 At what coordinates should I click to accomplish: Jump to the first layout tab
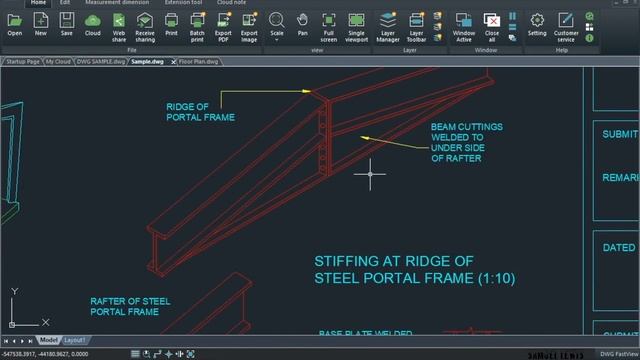(6, 341)
